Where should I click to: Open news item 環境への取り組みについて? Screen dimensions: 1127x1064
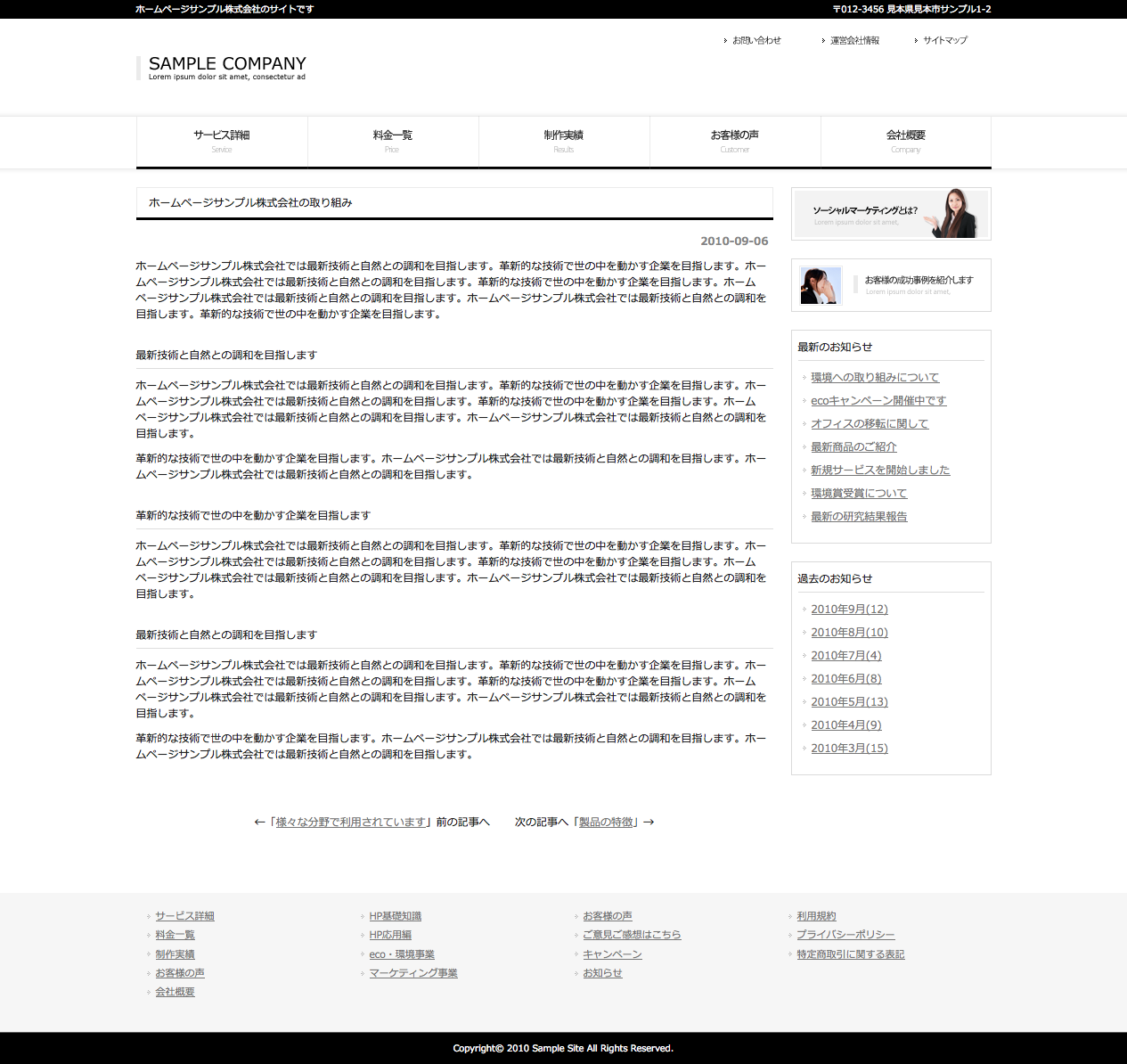click(875, 378)
